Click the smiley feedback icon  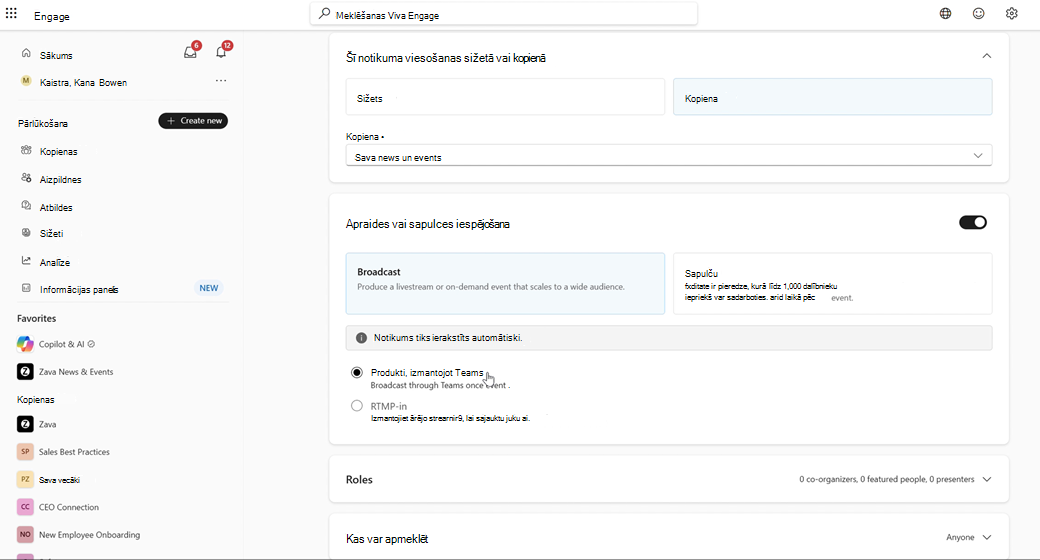pos(978,13)
